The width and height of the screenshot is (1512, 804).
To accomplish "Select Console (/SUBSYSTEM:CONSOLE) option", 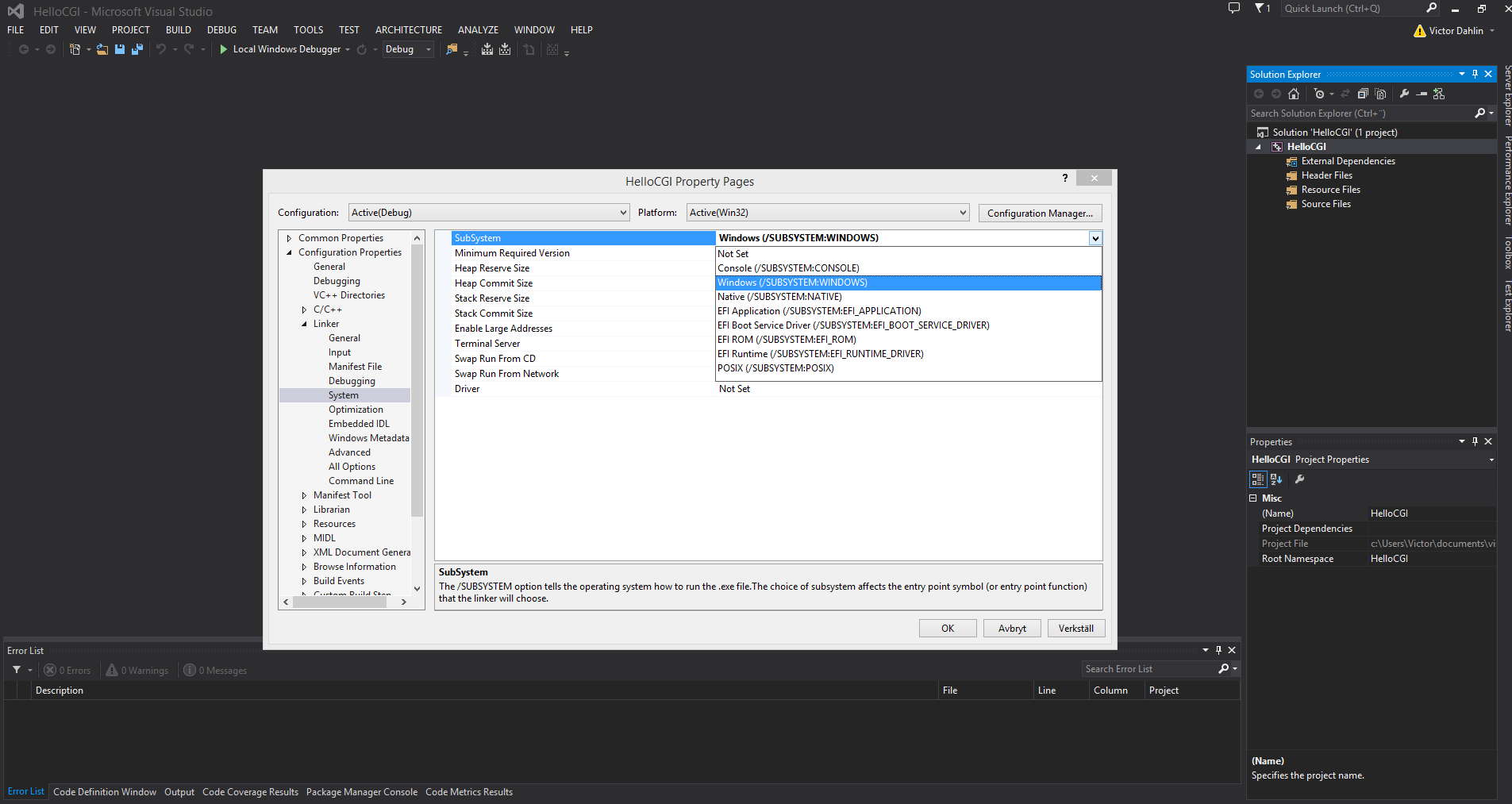I will (908, 268).
